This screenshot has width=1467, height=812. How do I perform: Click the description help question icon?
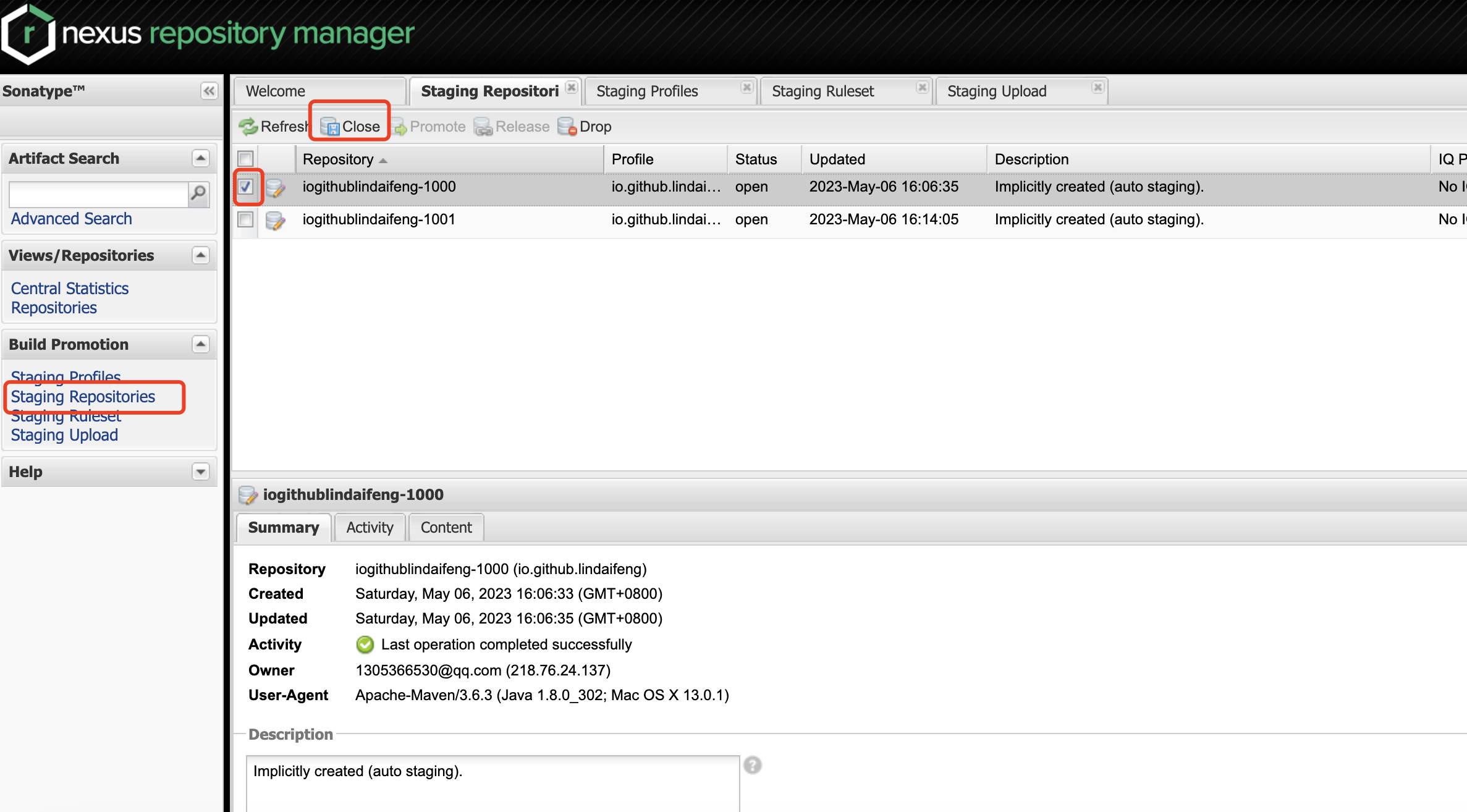point(753,765)
